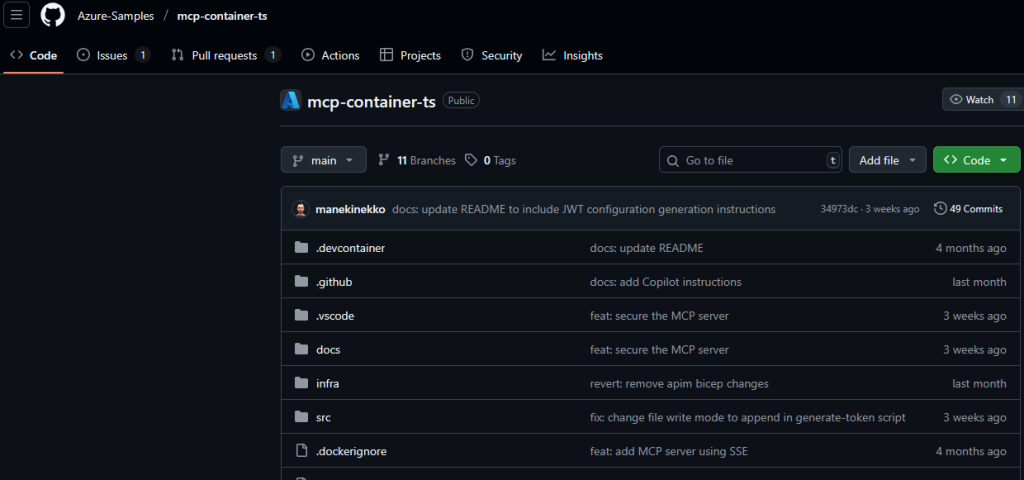This screenshot has width=1024, height=480.
Task: Open the src folder
Action: pos(323,417)
